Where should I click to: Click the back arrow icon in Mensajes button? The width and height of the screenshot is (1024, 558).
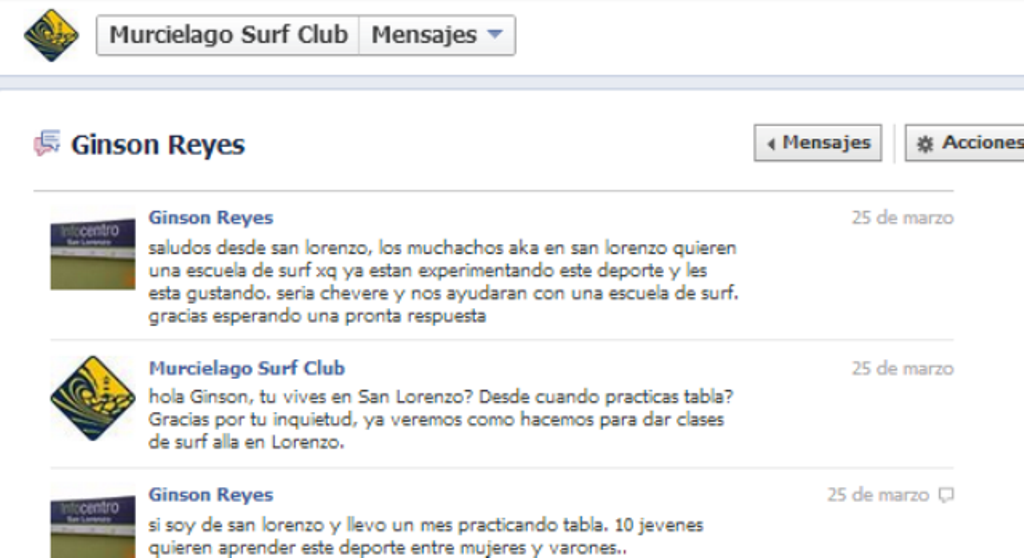(x=771, y=144)
